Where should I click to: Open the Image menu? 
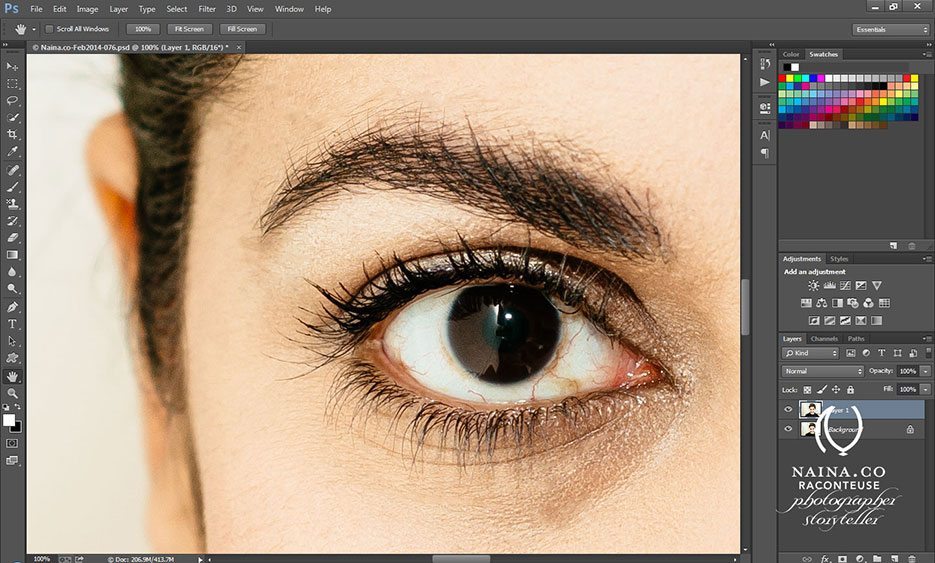pos(87,9)
